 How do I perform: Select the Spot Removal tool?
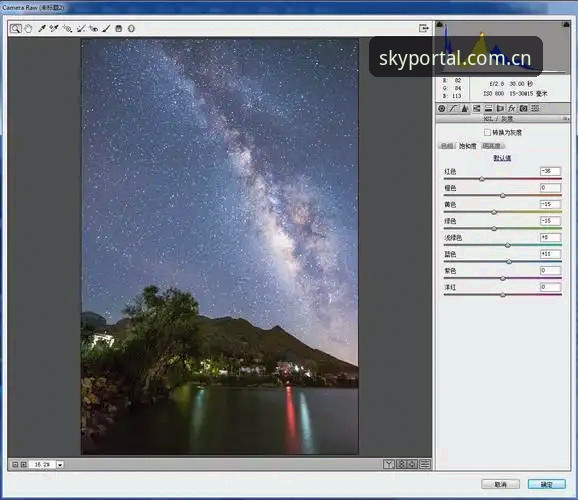(81, 28)
